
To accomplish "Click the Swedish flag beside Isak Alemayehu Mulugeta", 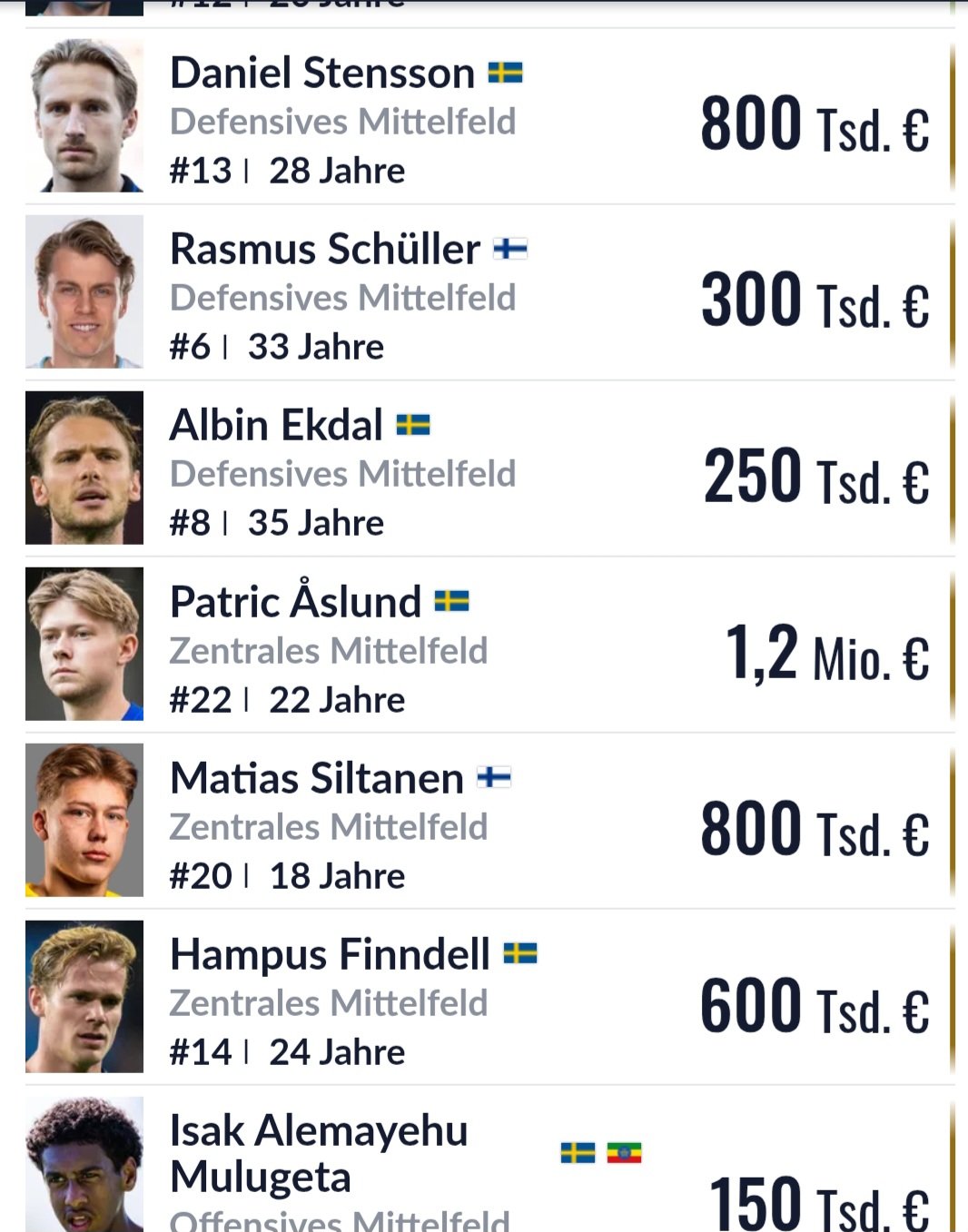I will pyautogui.click(x=578, y=1153).
